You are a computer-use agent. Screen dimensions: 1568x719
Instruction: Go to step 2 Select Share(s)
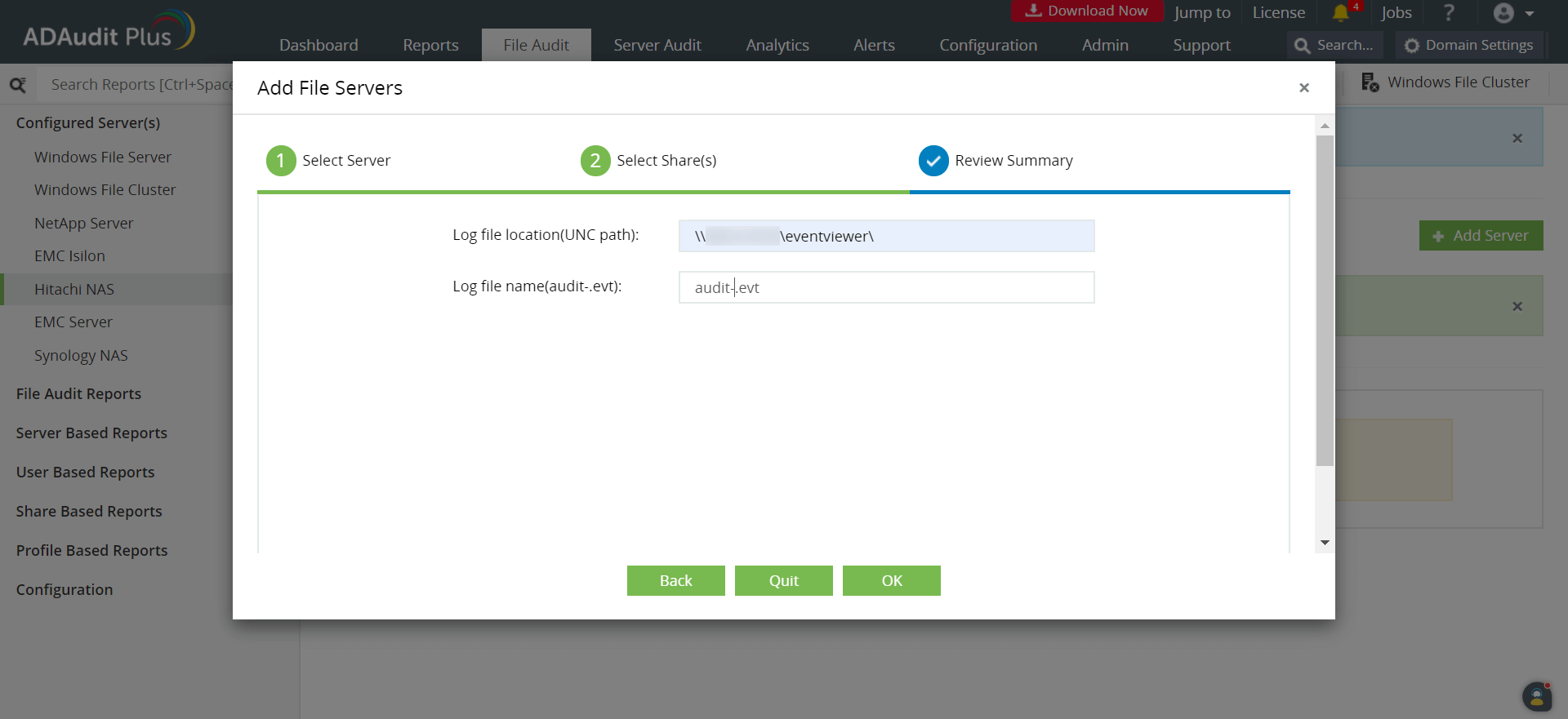595,161
